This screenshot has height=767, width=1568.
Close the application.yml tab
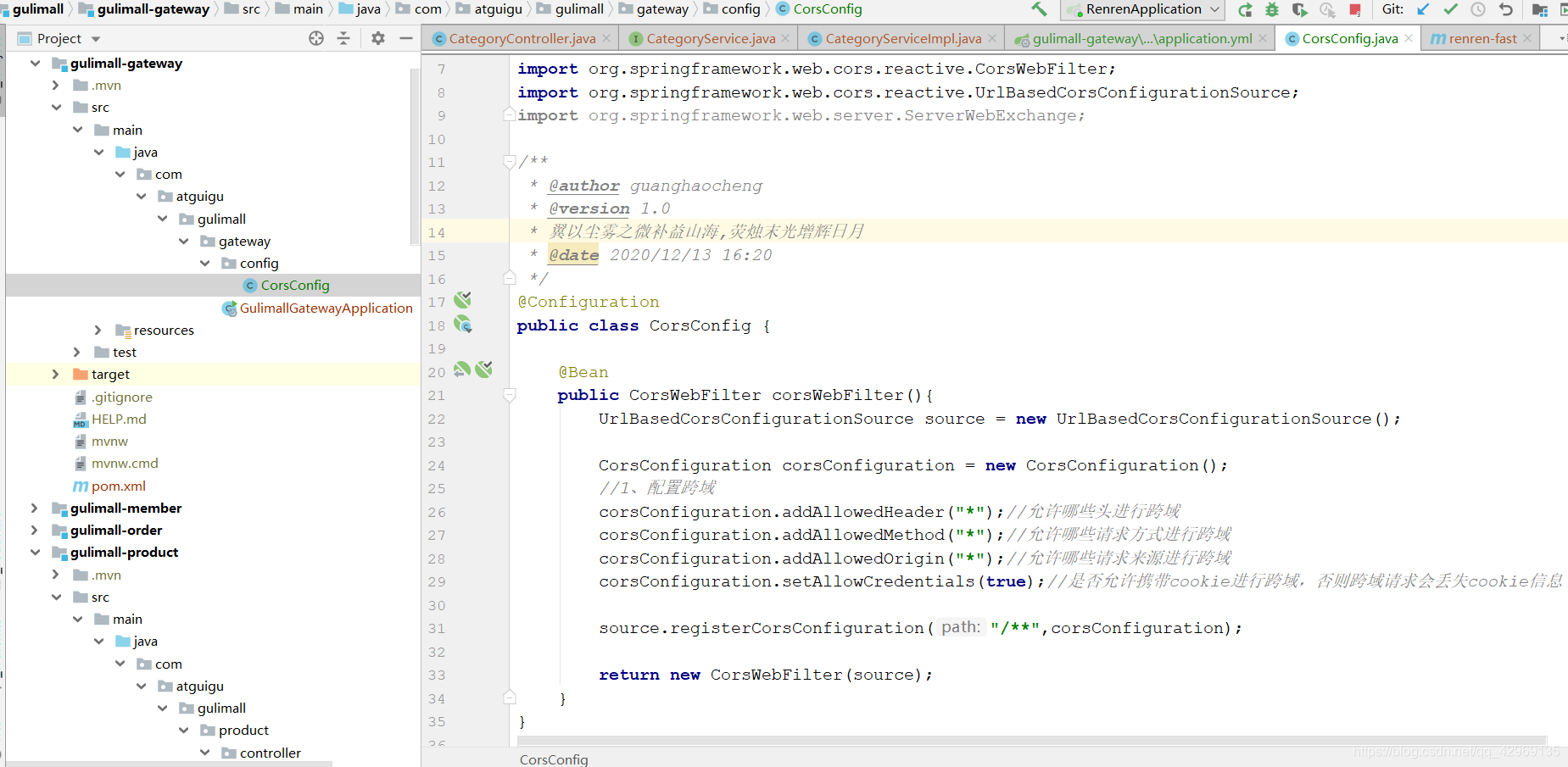(x=1263, y=38)
